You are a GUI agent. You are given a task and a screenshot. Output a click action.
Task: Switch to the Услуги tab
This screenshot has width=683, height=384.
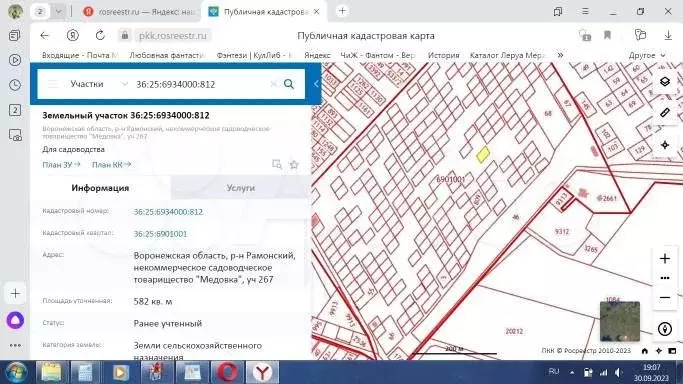pos(240,188)
